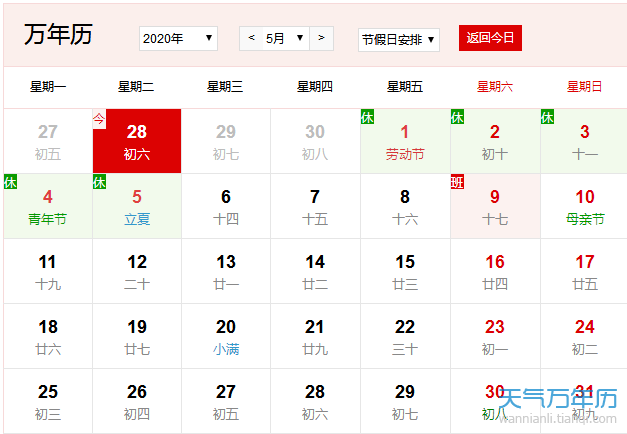Select May 17 廿五 date cell
The image size is (627, 434).
coord(584,271)
